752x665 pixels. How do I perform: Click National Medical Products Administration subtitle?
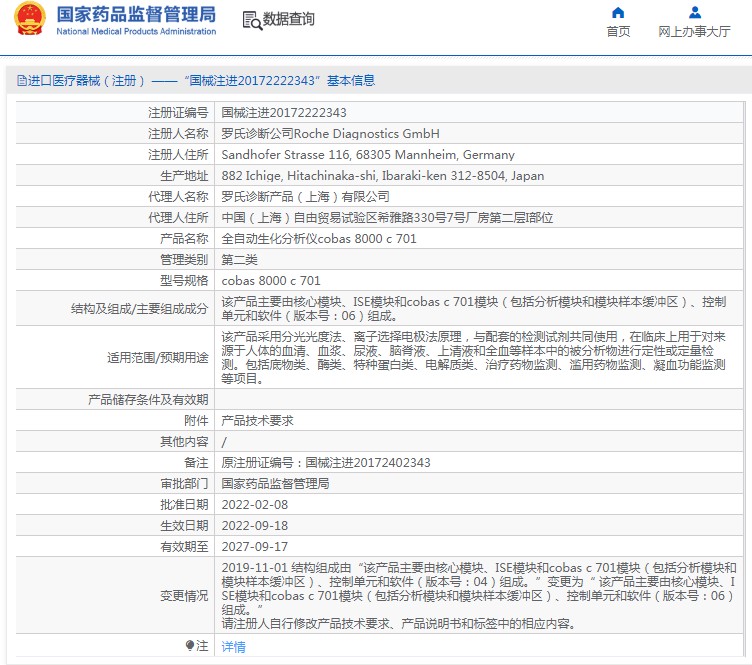pyautogui.click(x=136, y=32)
